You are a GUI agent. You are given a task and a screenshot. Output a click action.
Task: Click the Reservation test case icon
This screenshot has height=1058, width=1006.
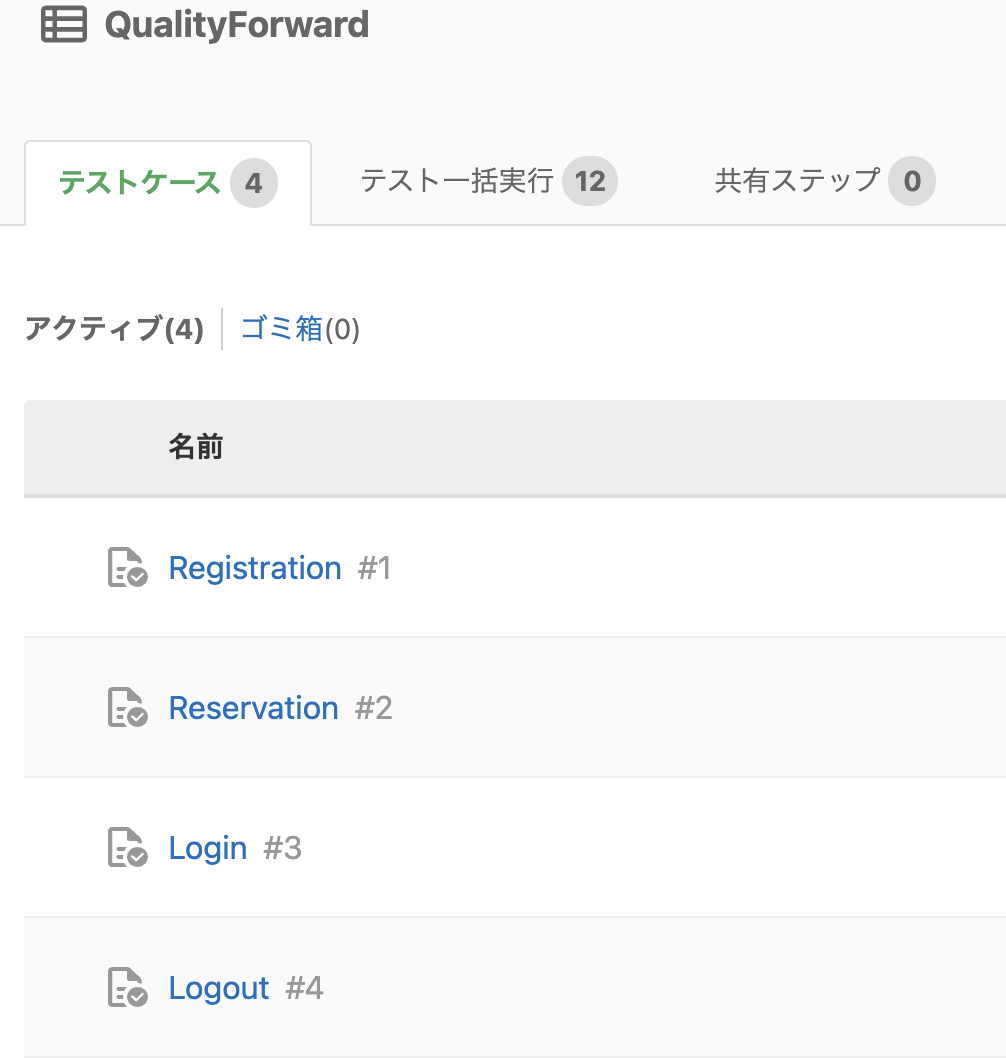pyautogui.click(x=128, y=707)
